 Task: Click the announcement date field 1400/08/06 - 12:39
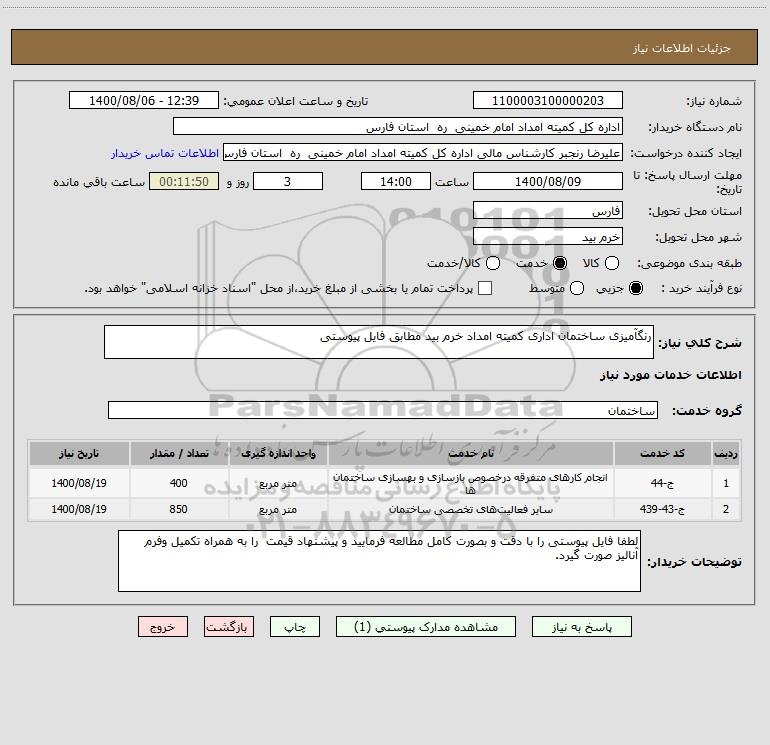pyautogui.click(x=144, y=100)
